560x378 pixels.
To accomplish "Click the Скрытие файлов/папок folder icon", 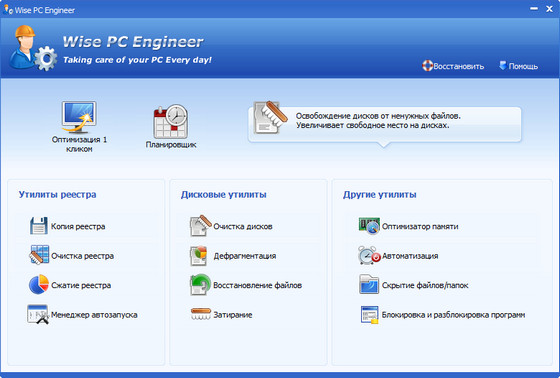I will point(369,284).
